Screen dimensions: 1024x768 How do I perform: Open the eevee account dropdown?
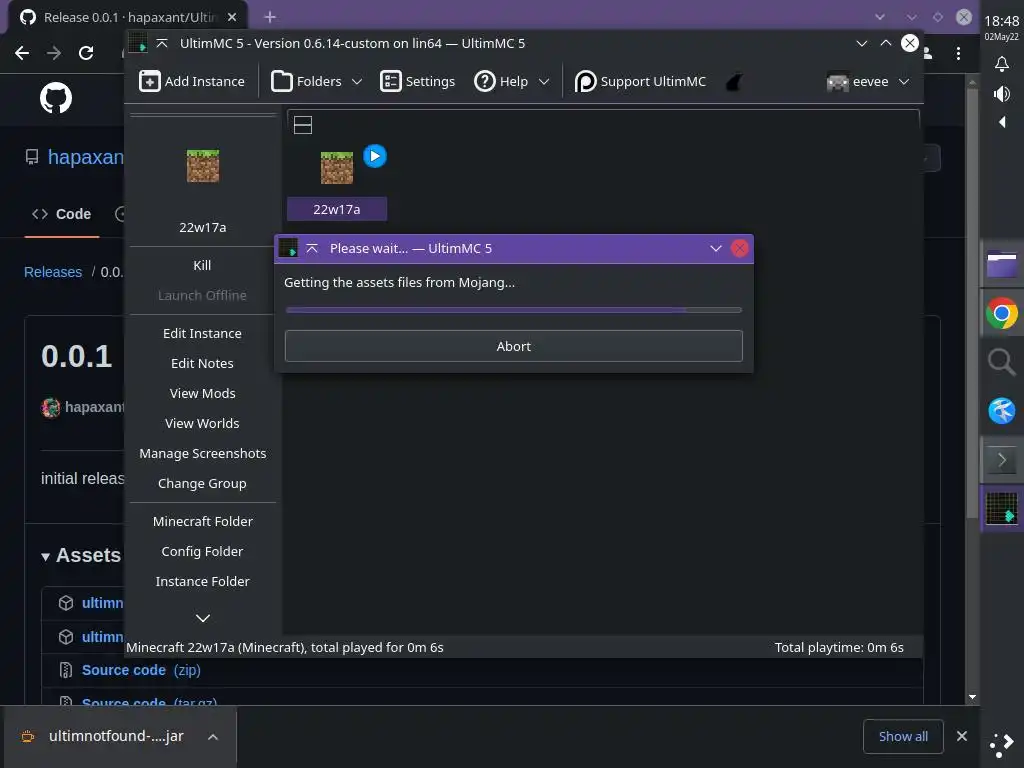pyautogui.click(x=869, y=82)
